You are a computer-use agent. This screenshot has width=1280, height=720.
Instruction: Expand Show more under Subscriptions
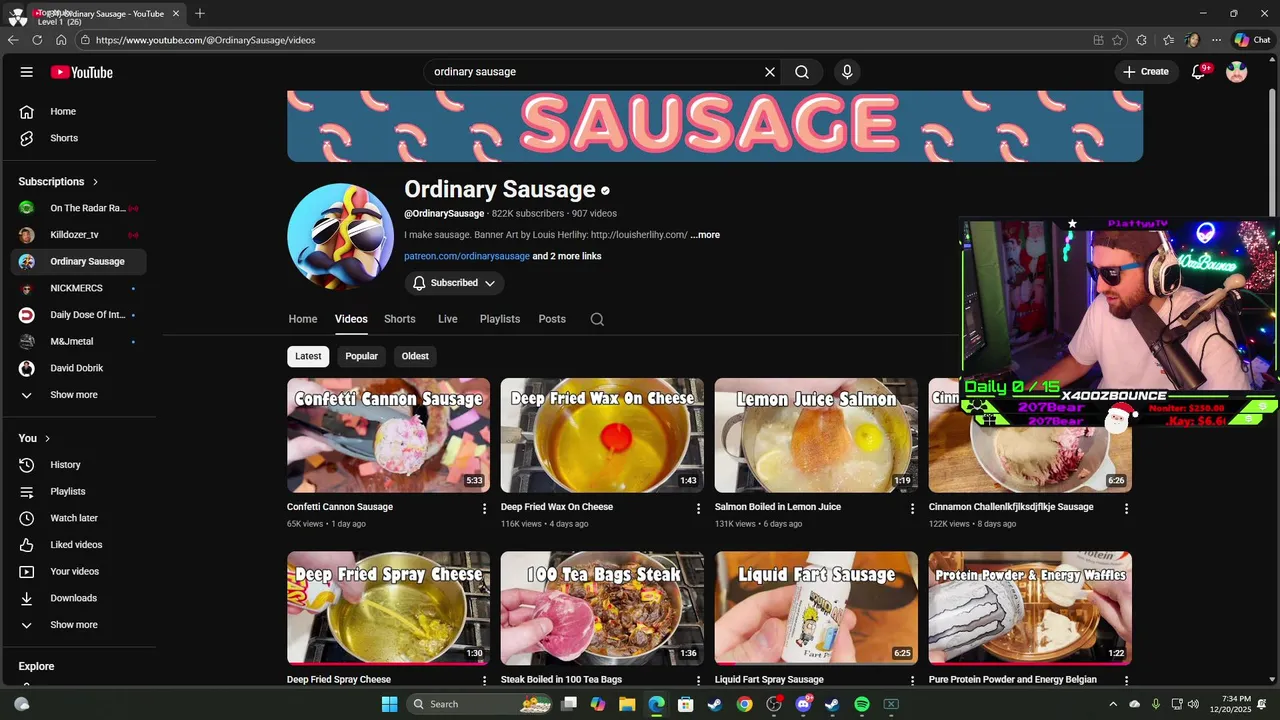78,395
